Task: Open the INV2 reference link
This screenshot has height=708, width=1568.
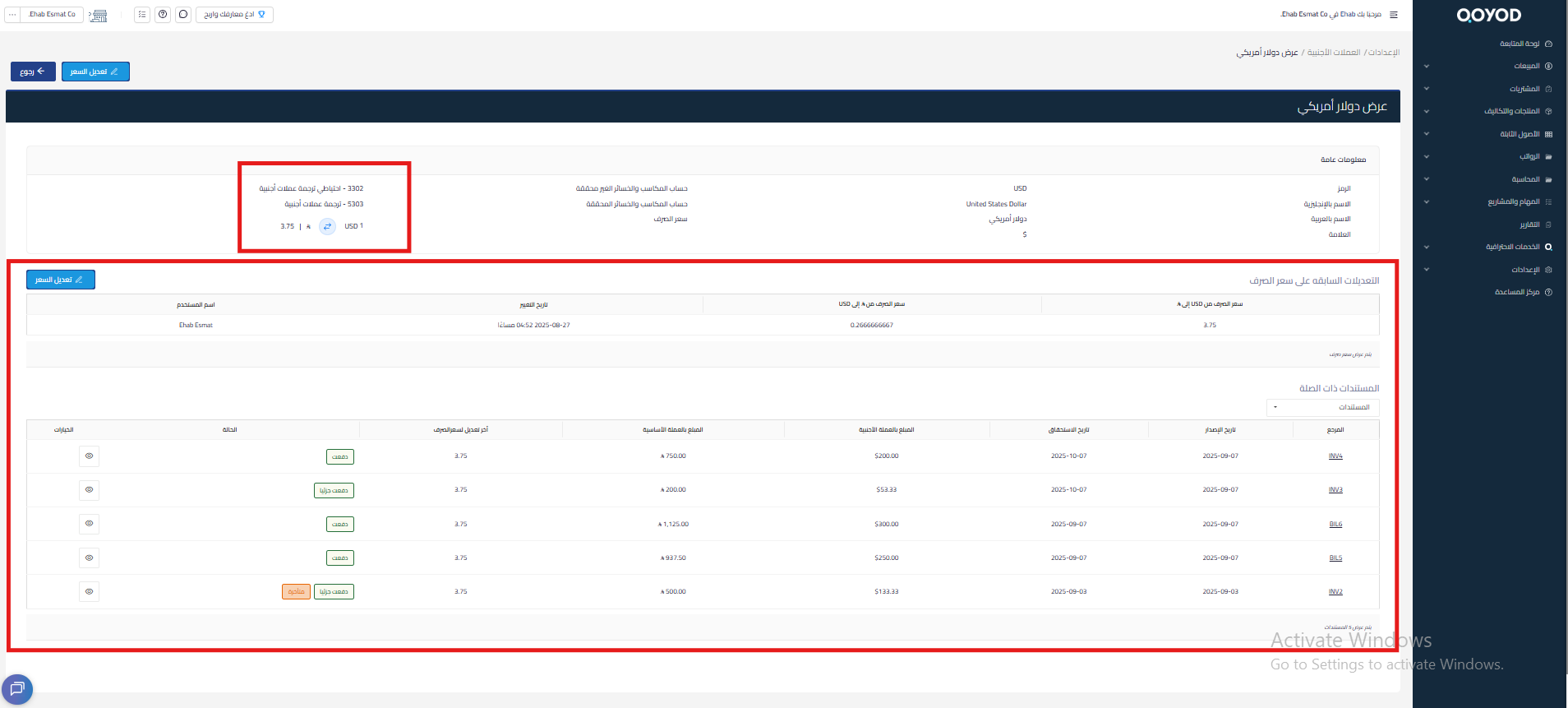Action: pos(1335,591)
